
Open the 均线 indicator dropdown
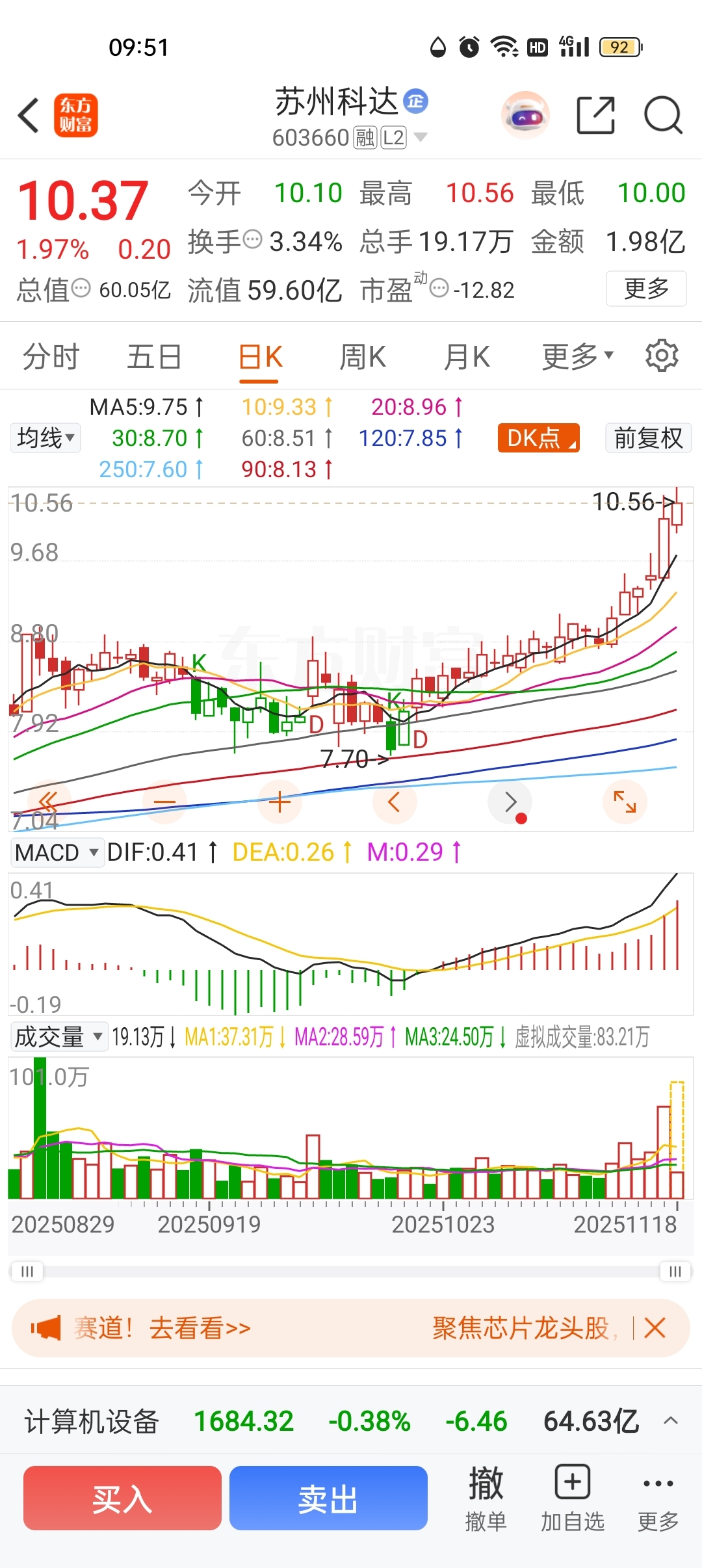pyautogui.click(x=45, y=438)
